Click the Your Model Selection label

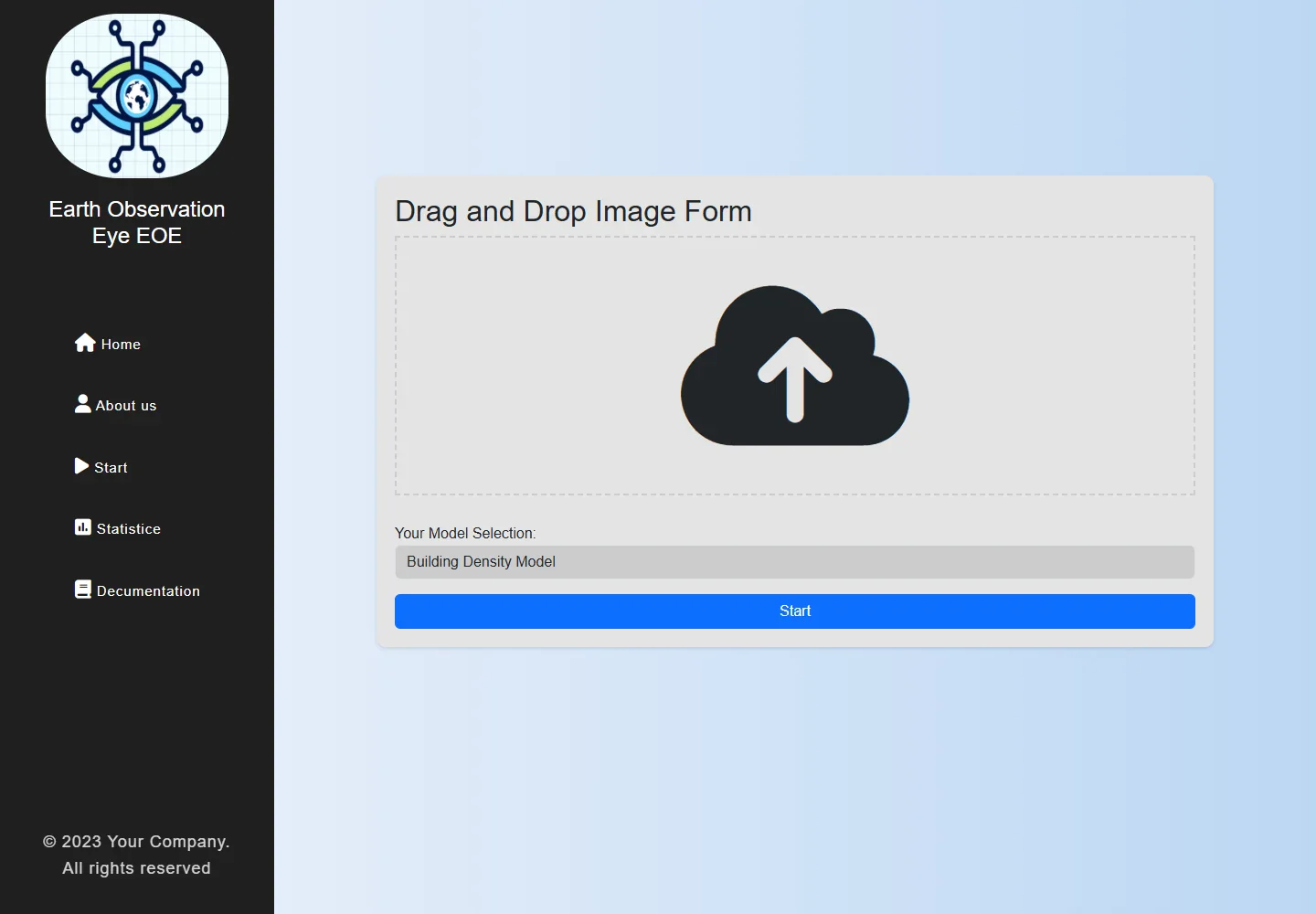465,533
